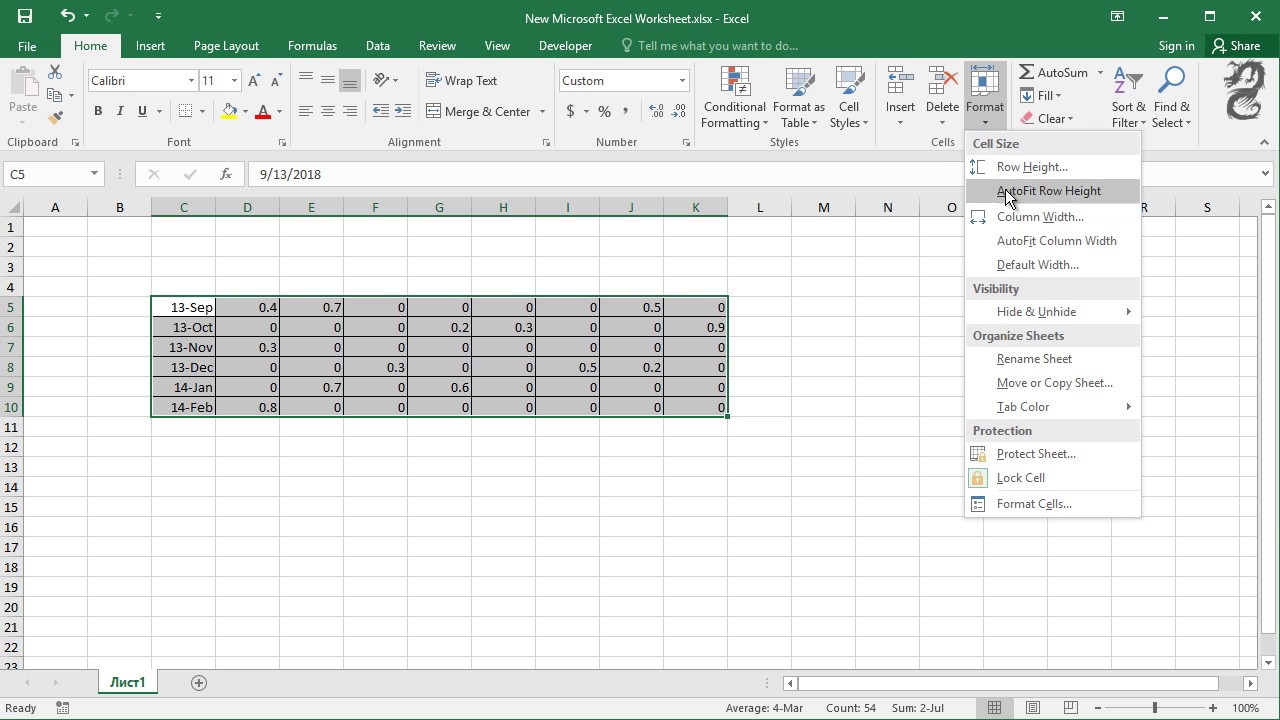Click the Align Right icon
Image resolution: width=1280 pixels, height=720 pixels.
350,111
